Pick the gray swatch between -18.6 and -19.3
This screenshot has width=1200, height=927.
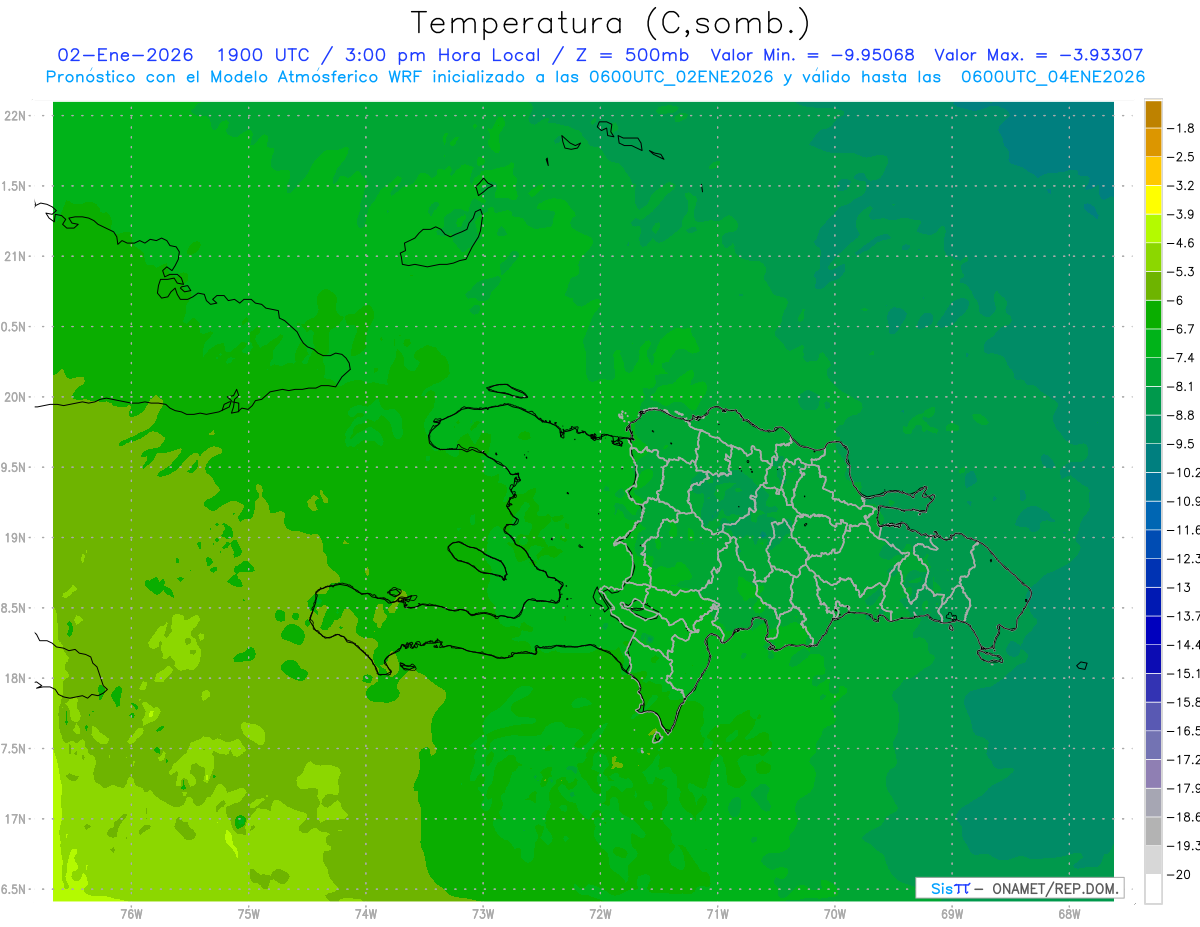tap(1153, 831)
